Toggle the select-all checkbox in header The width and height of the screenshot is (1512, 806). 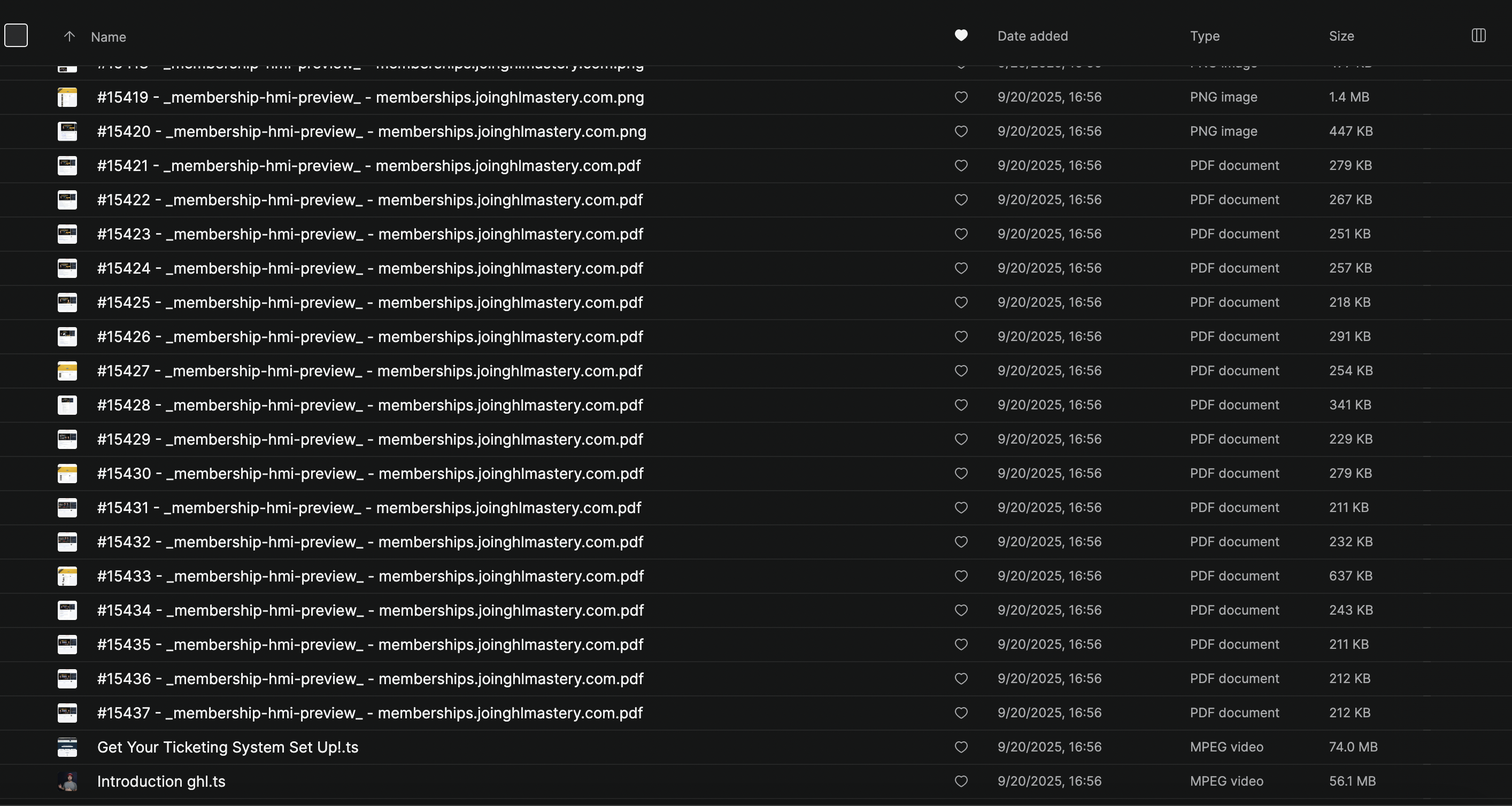(16, 35)
